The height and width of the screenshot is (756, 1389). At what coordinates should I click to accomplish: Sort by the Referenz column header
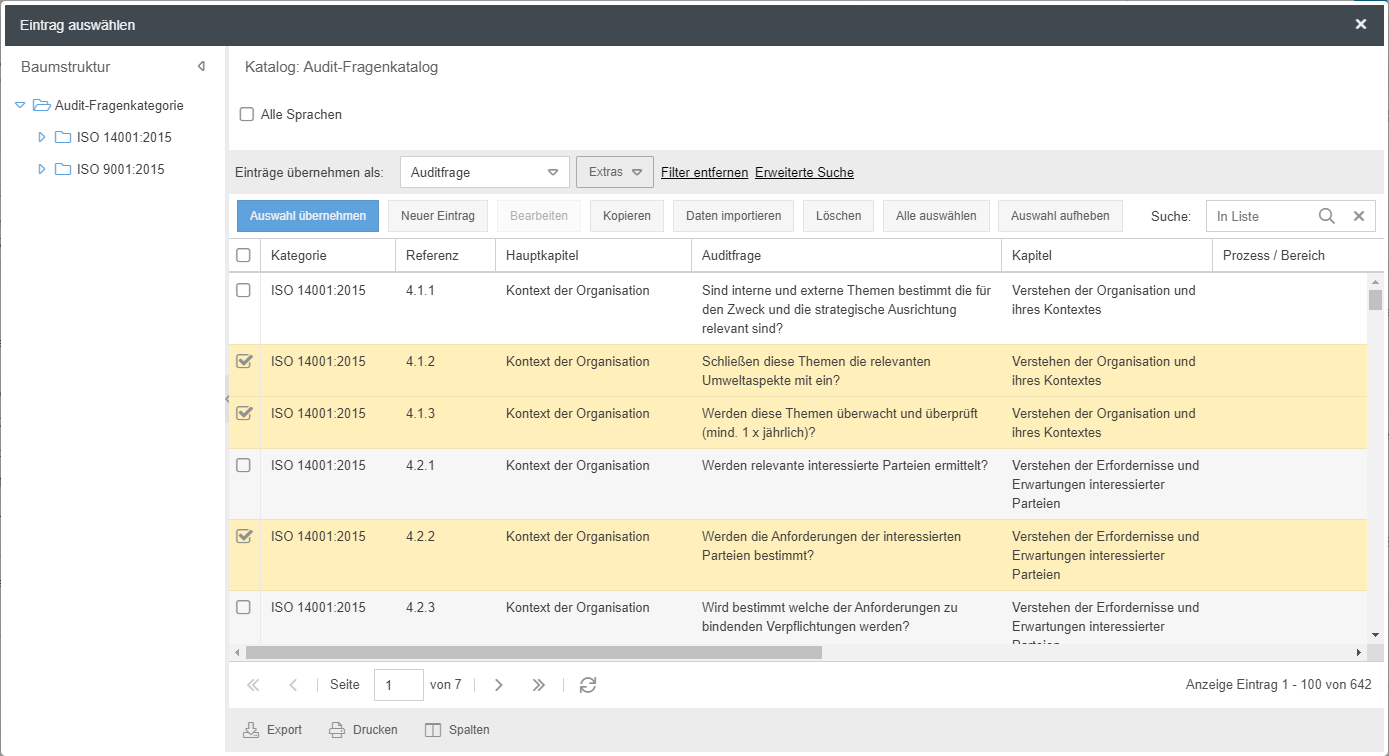click(432, 255)
